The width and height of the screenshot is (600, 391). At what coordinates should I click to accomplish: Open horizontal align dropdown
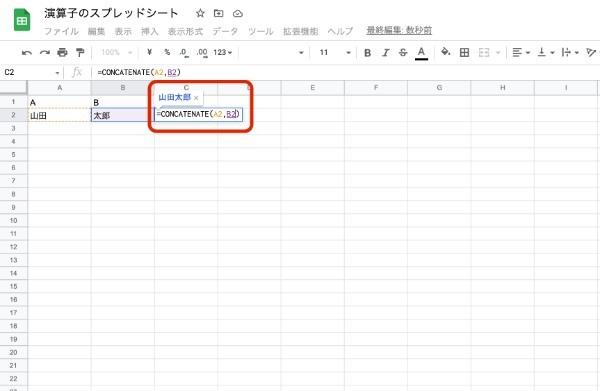[x=521, y=52]
